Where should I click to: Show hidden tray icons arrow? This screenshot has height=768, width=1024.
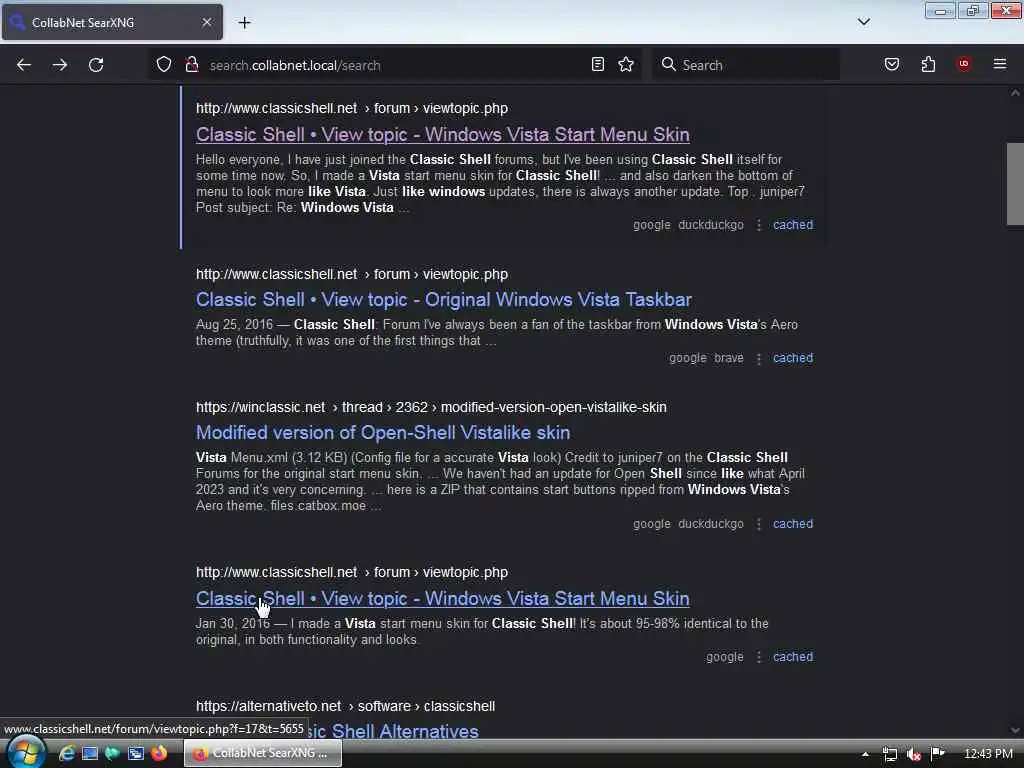865,754
